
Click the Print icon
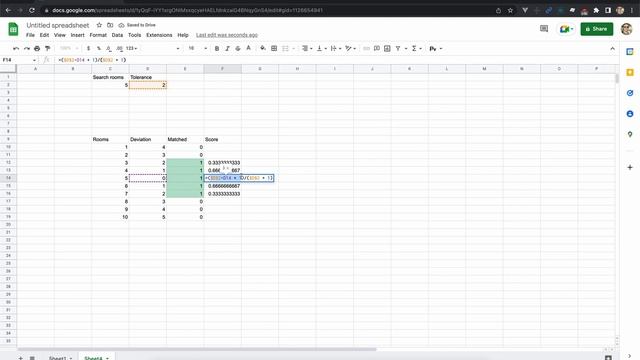tap(37, 49)
